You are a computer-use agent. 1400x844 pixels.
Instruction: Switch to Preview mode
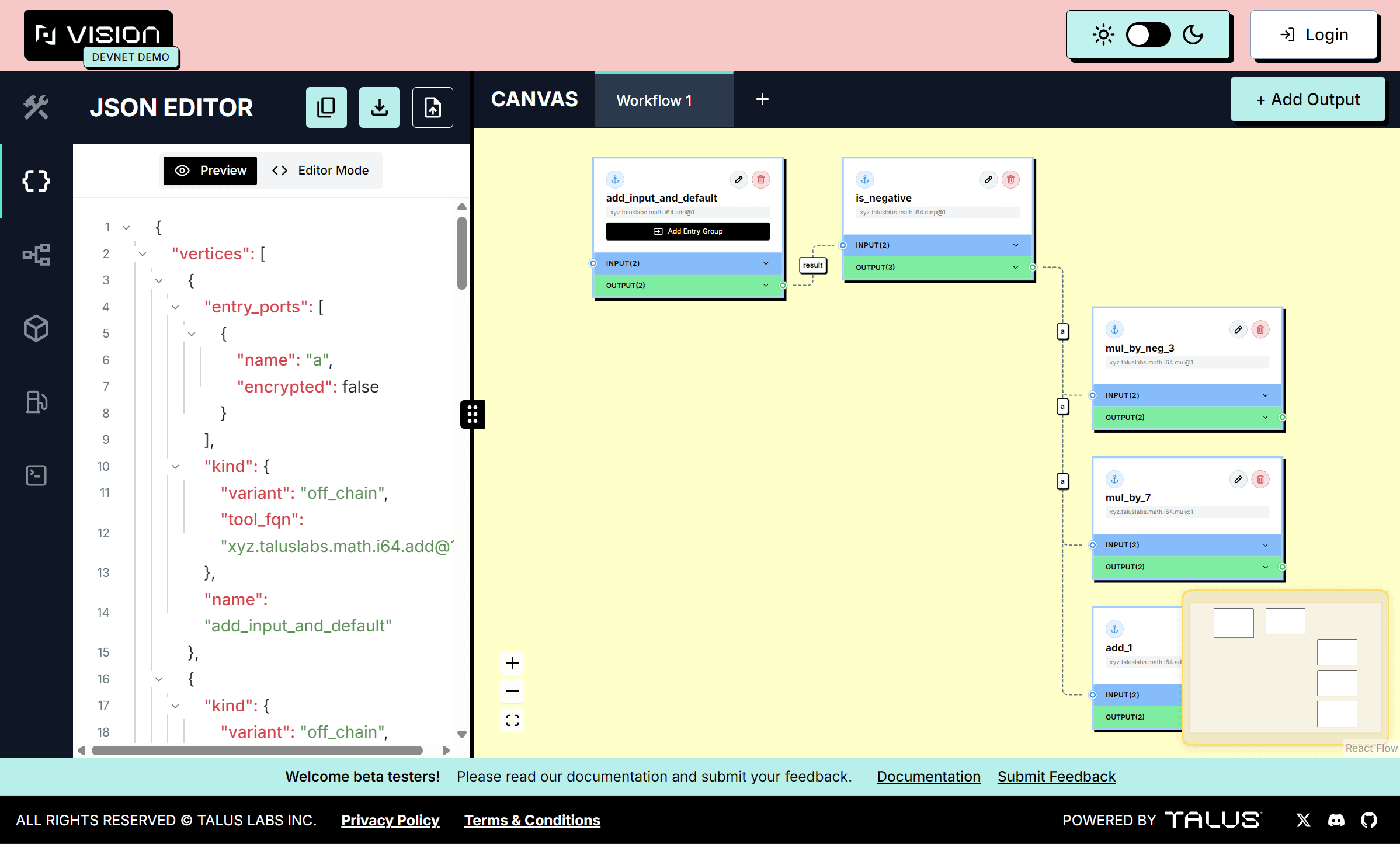pyautogui.click(x=210, y=171)
